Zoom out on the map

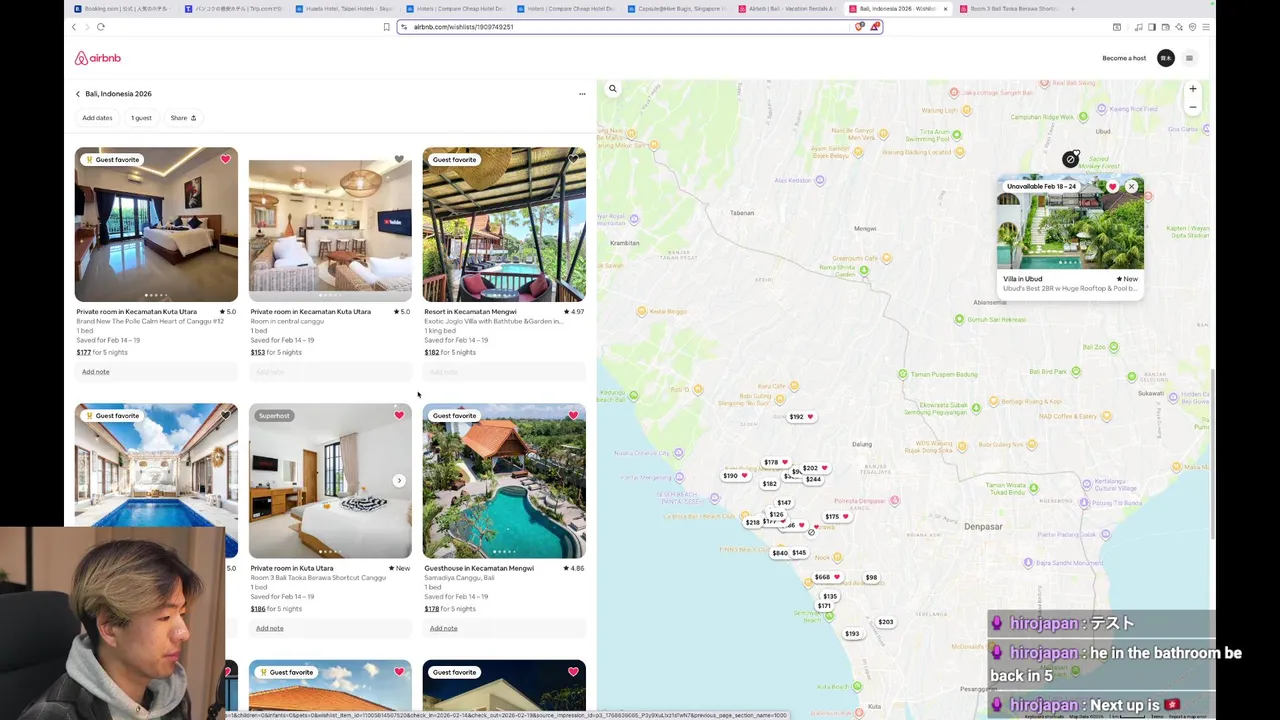point(1192,107)
